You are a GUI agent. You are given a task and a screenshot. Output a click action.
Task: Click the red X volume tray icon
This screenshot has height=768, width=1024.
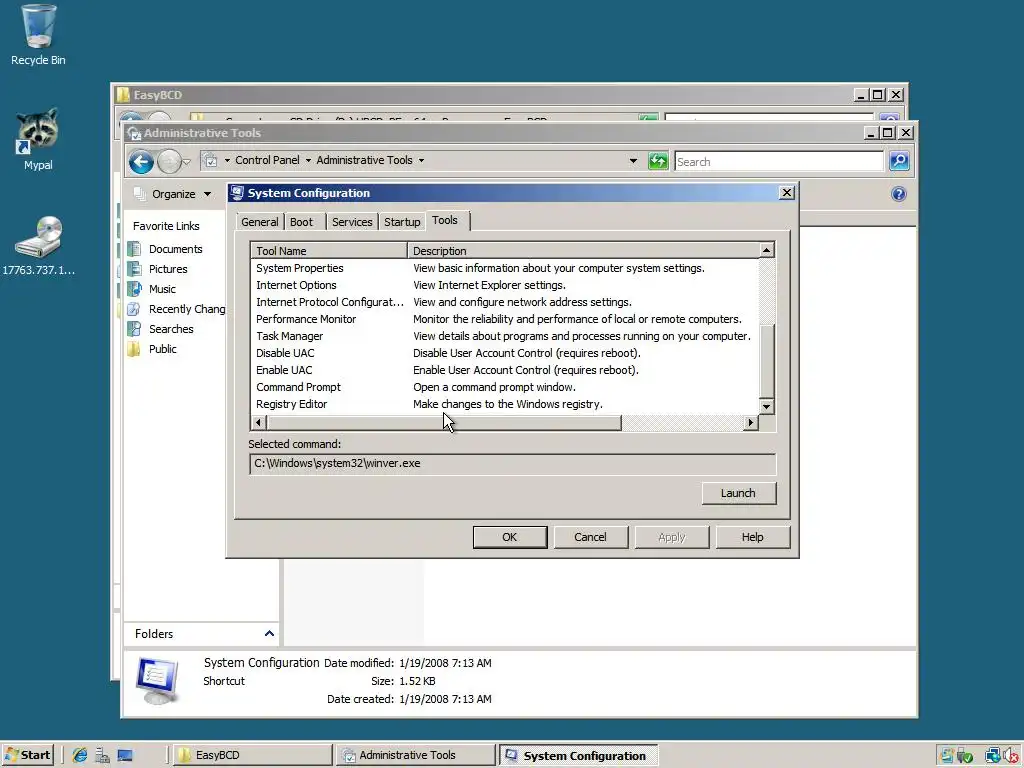1011,756
